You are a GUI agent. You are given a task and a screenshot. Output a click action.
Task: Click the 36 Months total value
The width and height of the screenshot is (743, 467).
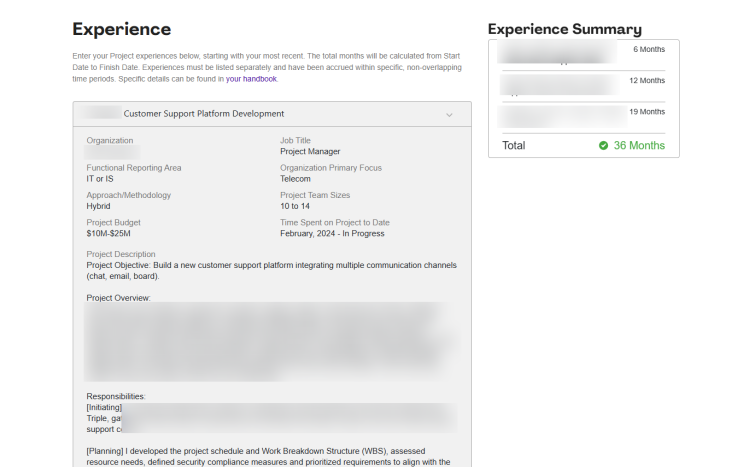(x=639, y=146)
